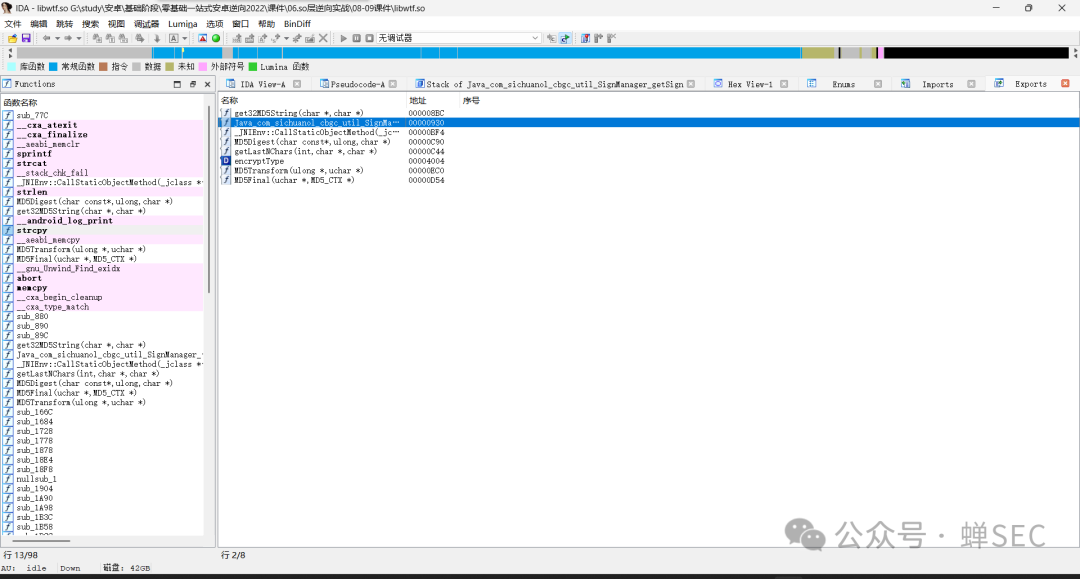Stop the debugger process
The width and height of the screenshot is (1080, 579).
coord(369,39)
